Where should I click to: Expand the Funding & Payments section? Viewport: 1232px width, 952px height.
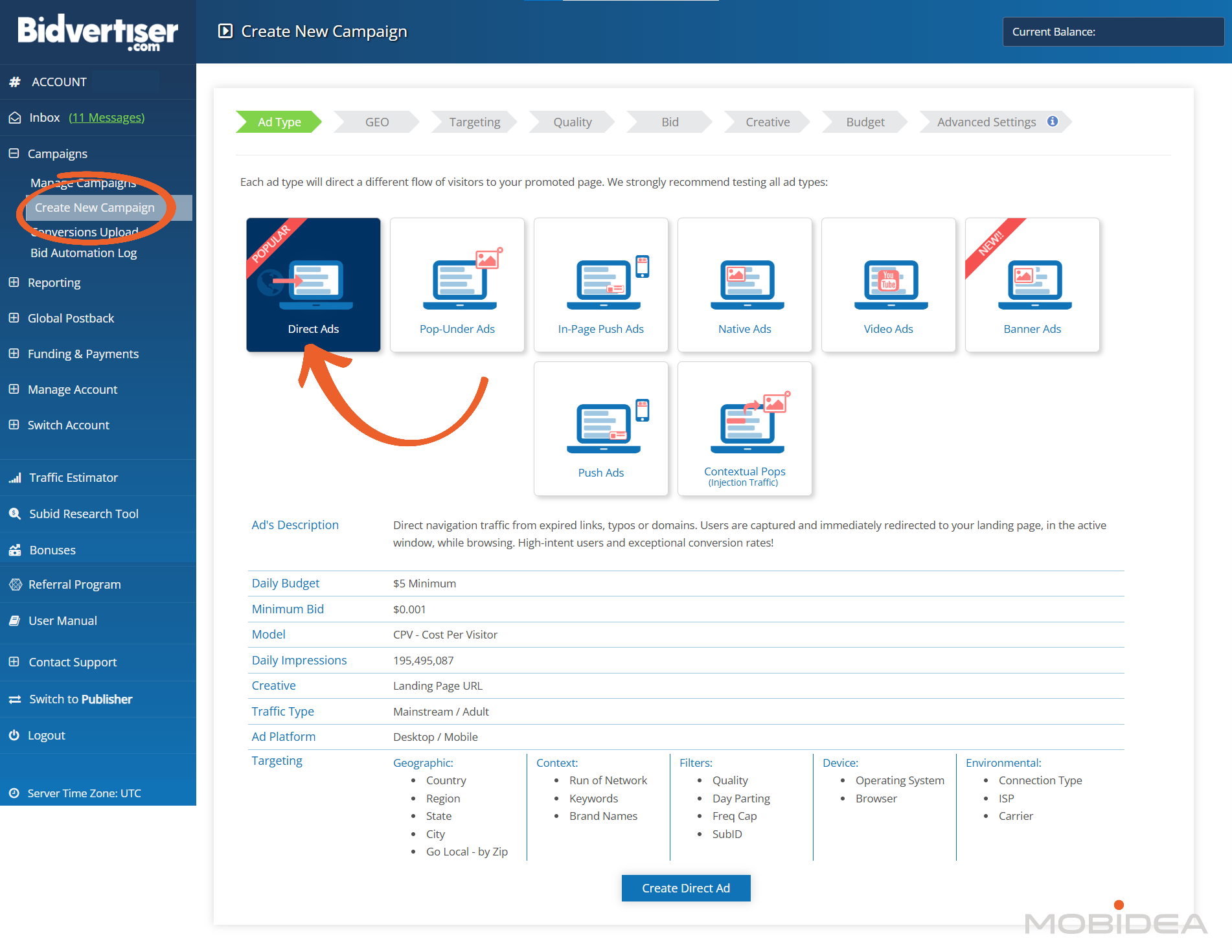click(14, 354)
